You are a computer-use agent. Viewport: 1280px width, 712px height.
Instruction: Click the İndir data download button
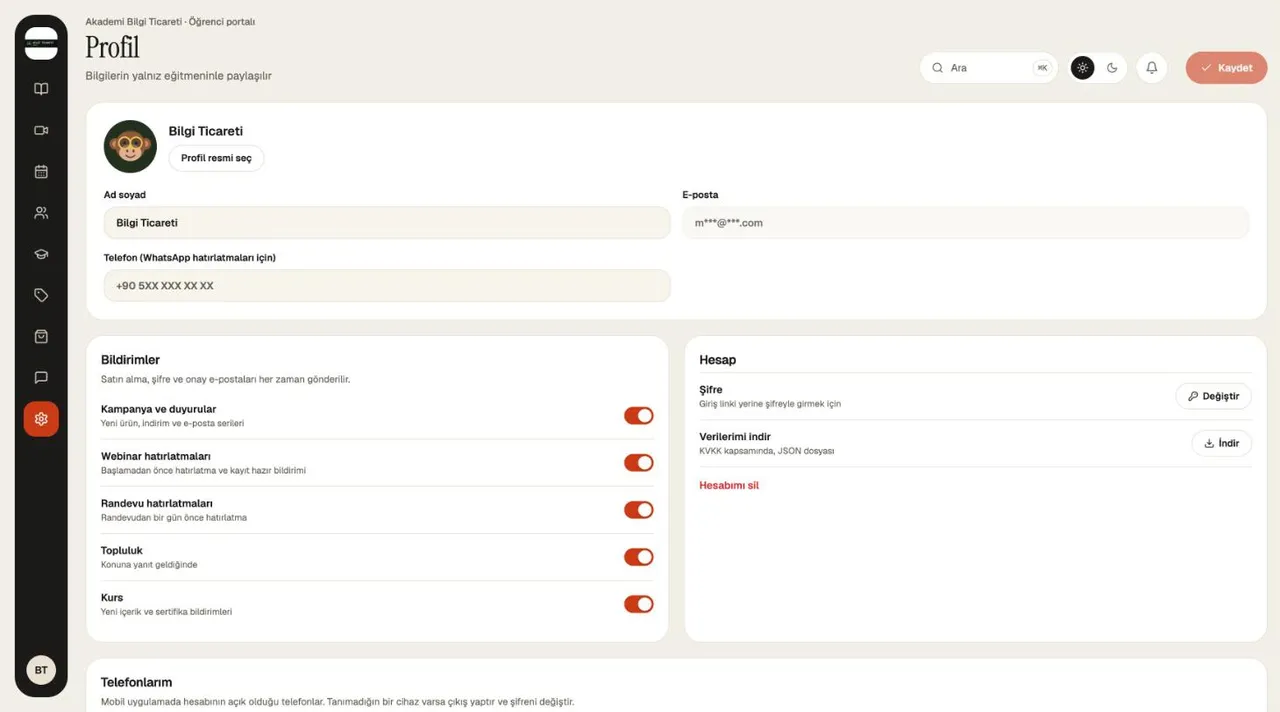tap(1221, 443)
